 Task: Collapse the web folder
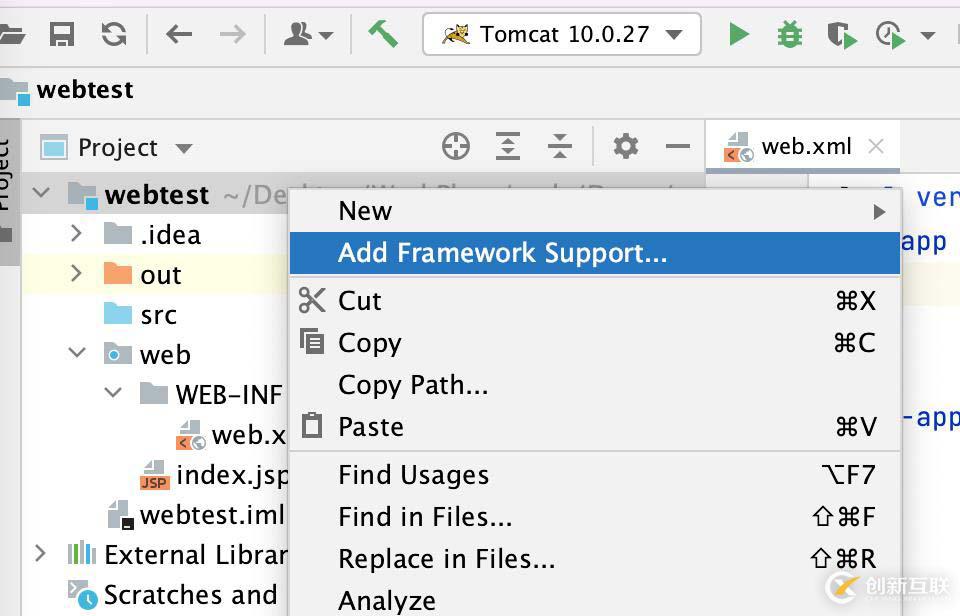[77, 353]
